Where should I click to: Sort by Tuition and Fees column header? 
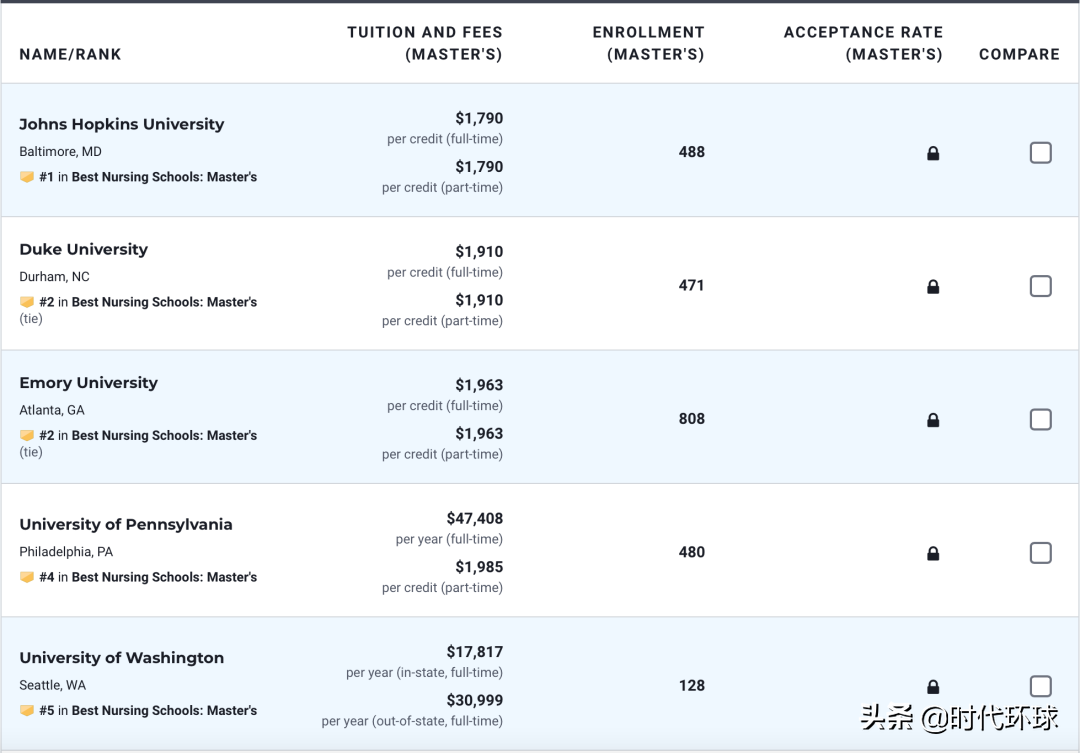point(425,43)
